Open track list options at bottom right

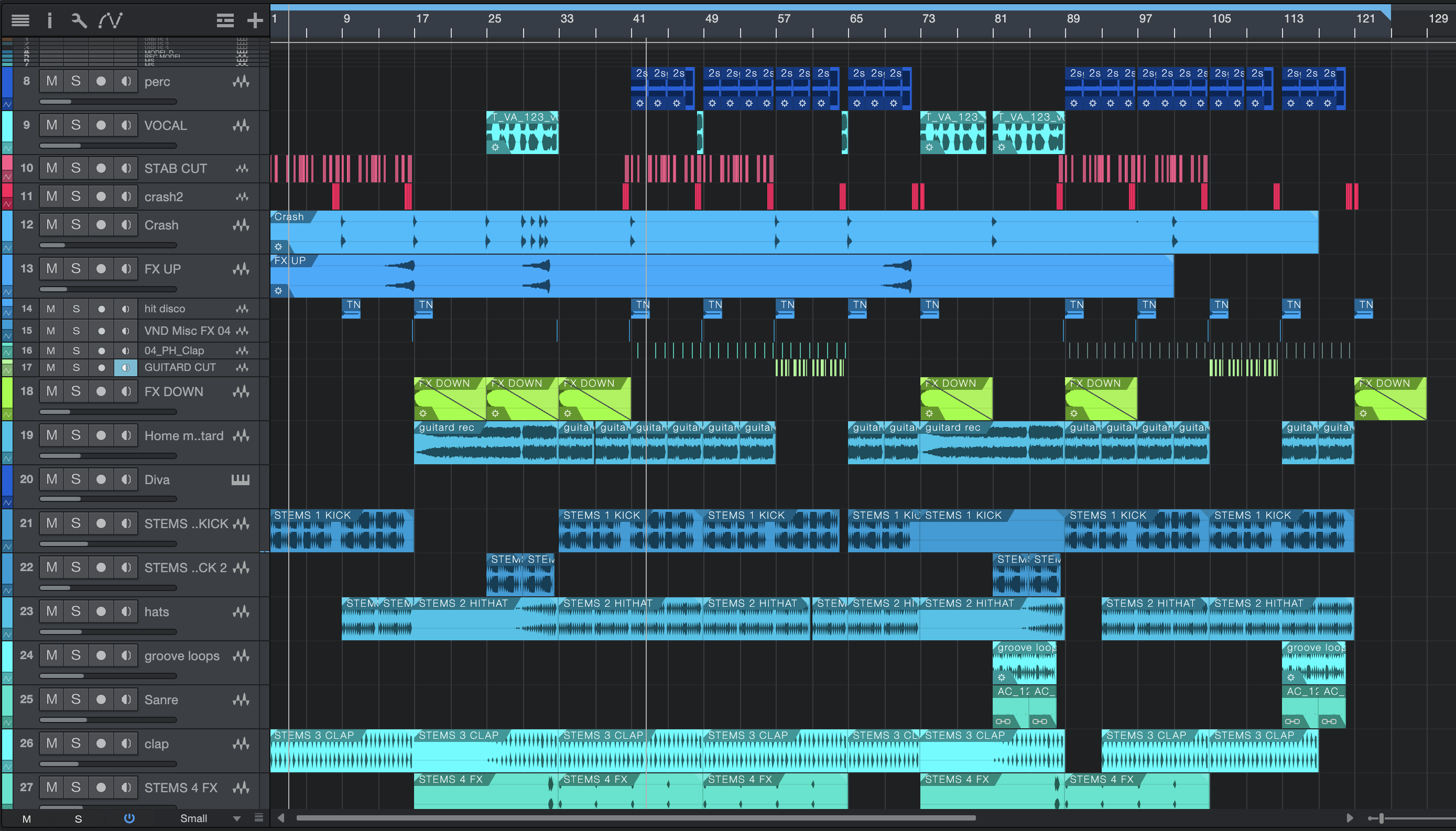258,817
